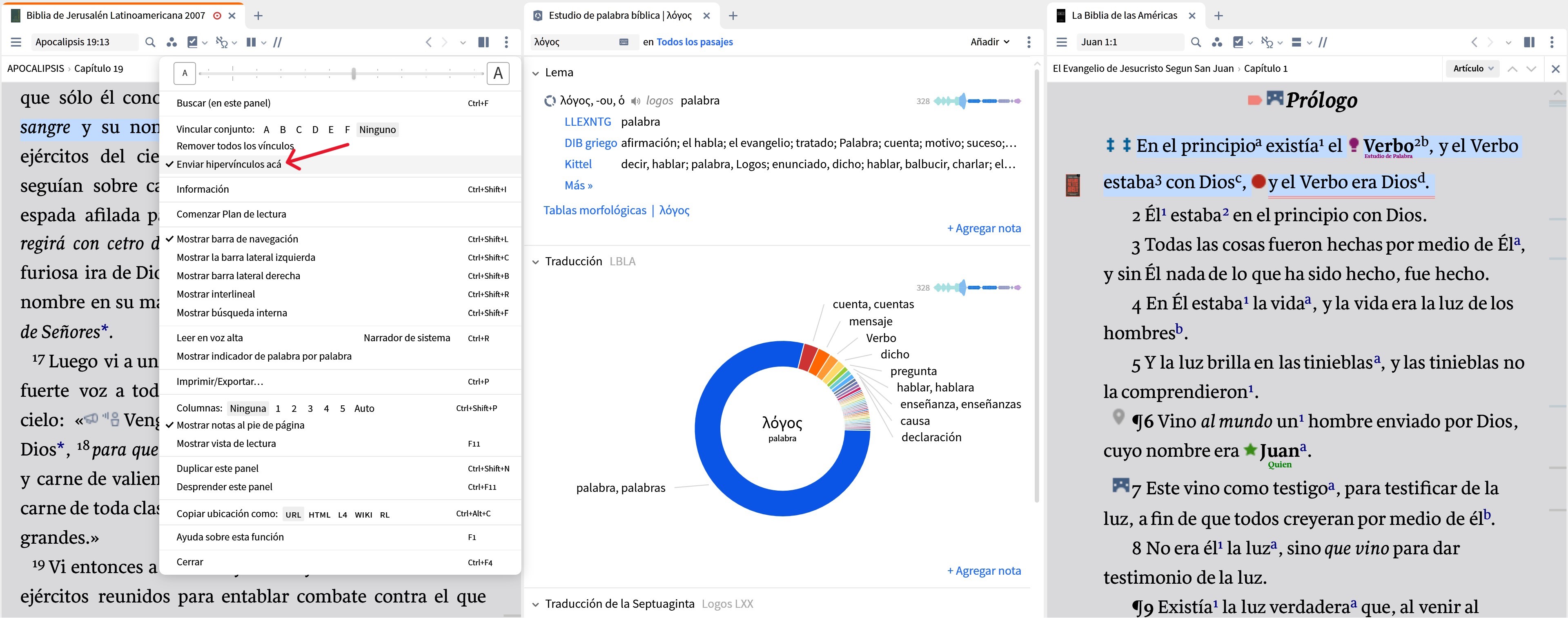1568x618 pixels.
Task: Open La Biblia de las Américas hamburger menu
Action: (1062, 42)
